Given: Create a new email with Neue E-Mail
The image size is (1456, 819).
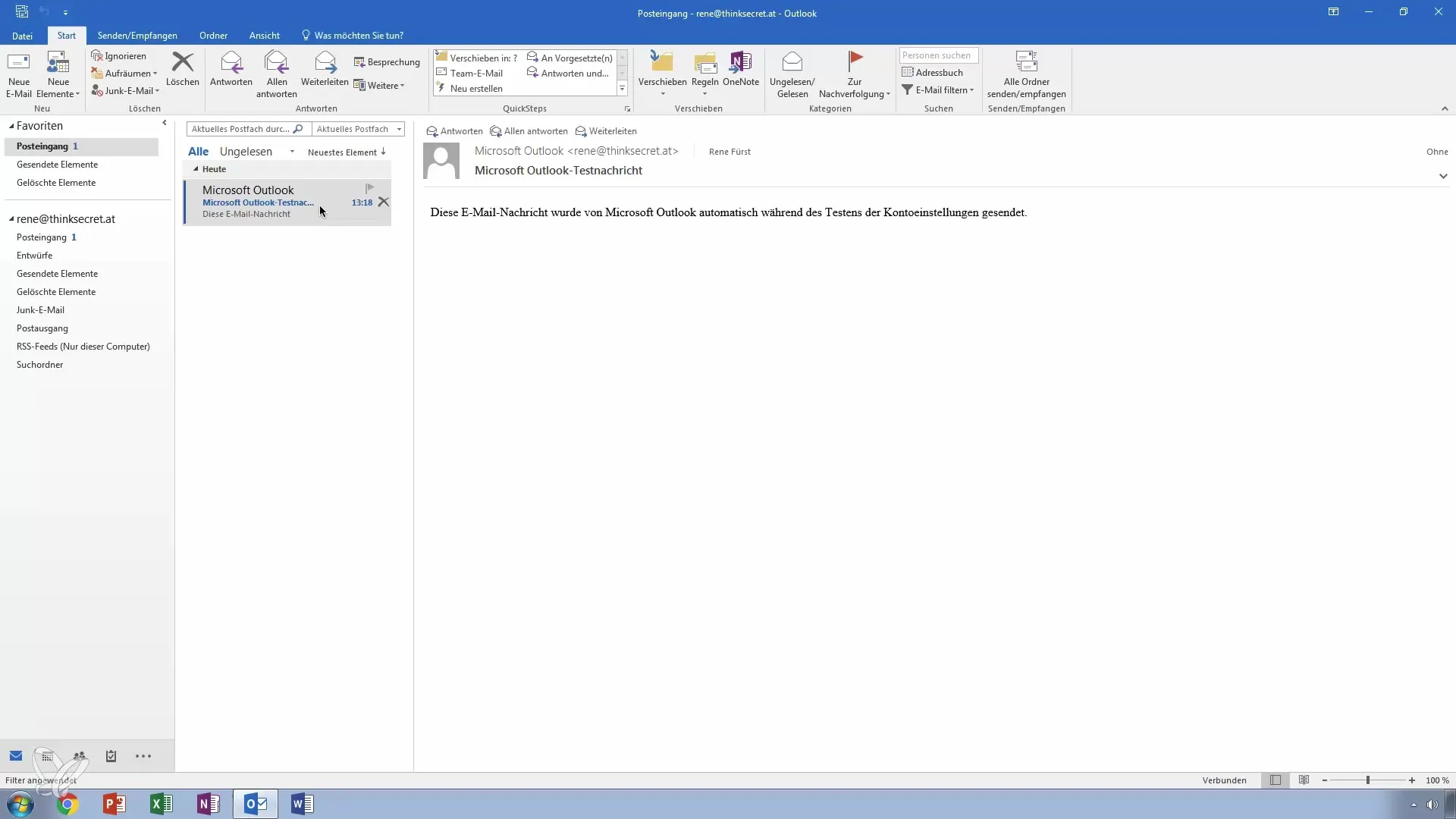Looking at the screenshot, I should tap(19, 75).
